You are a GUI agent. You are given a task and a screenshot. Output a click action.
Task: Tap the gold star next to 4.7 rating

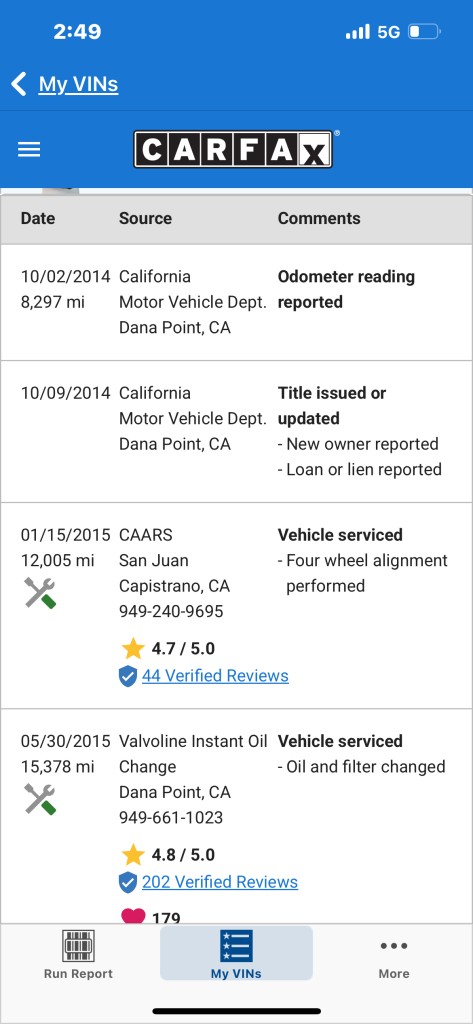coord(133,648)
